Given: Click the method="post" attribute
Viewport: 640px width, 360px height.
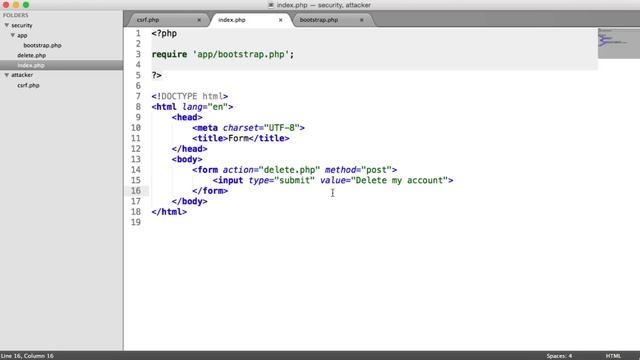Looking at the screenshot, I should point(358,170).
